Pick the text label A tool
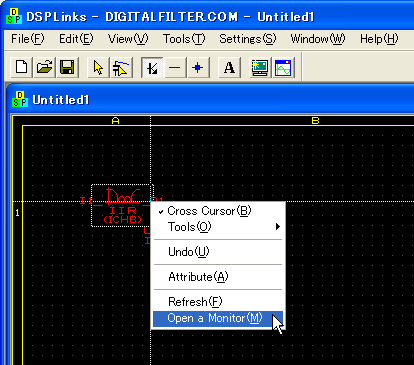 pos(229,67)
